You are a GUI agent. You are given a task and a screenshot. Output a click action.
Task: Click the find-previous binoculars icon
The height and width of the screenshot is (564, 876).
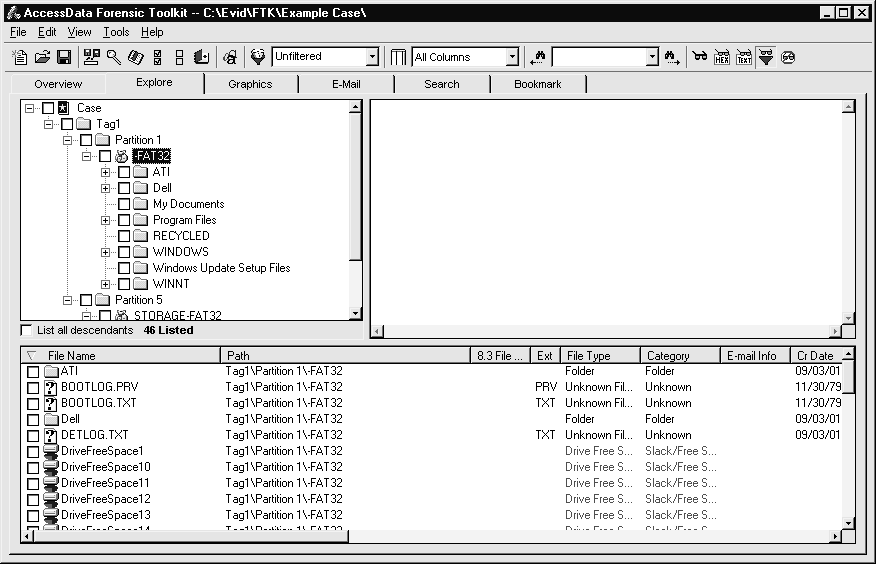[538, 57]
